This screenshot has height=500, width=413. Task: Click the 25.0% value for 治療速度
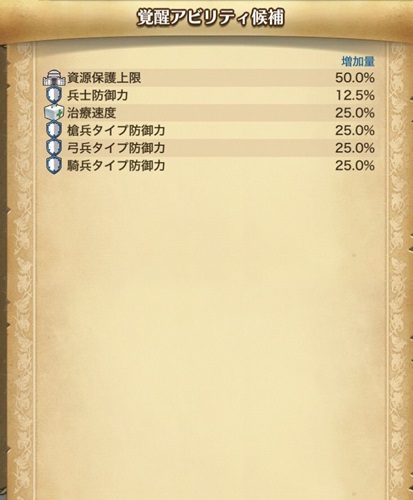[355, 113]
